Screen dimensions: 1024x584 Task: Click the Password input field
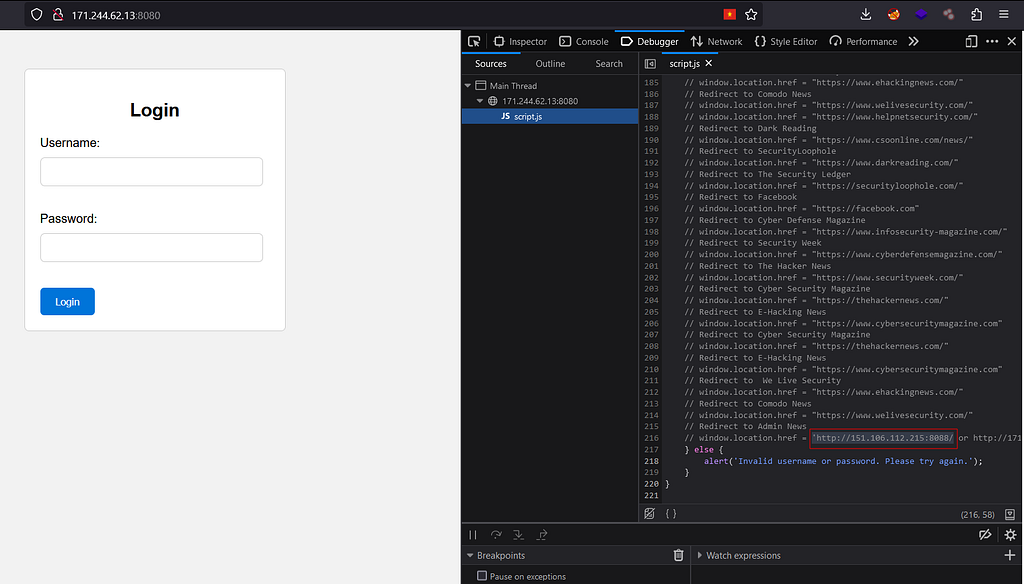point(152,248)
